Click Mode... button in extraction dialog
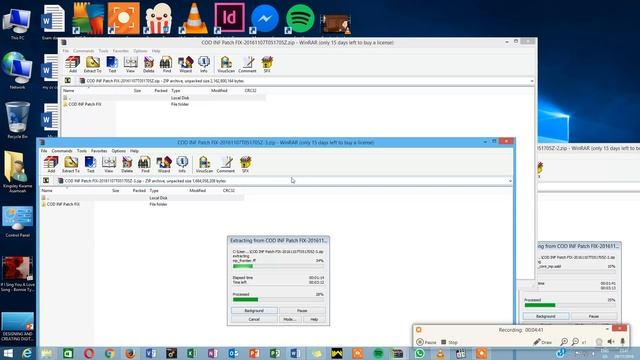This screenshot has width=640, height=360. [x=289, y=319]
